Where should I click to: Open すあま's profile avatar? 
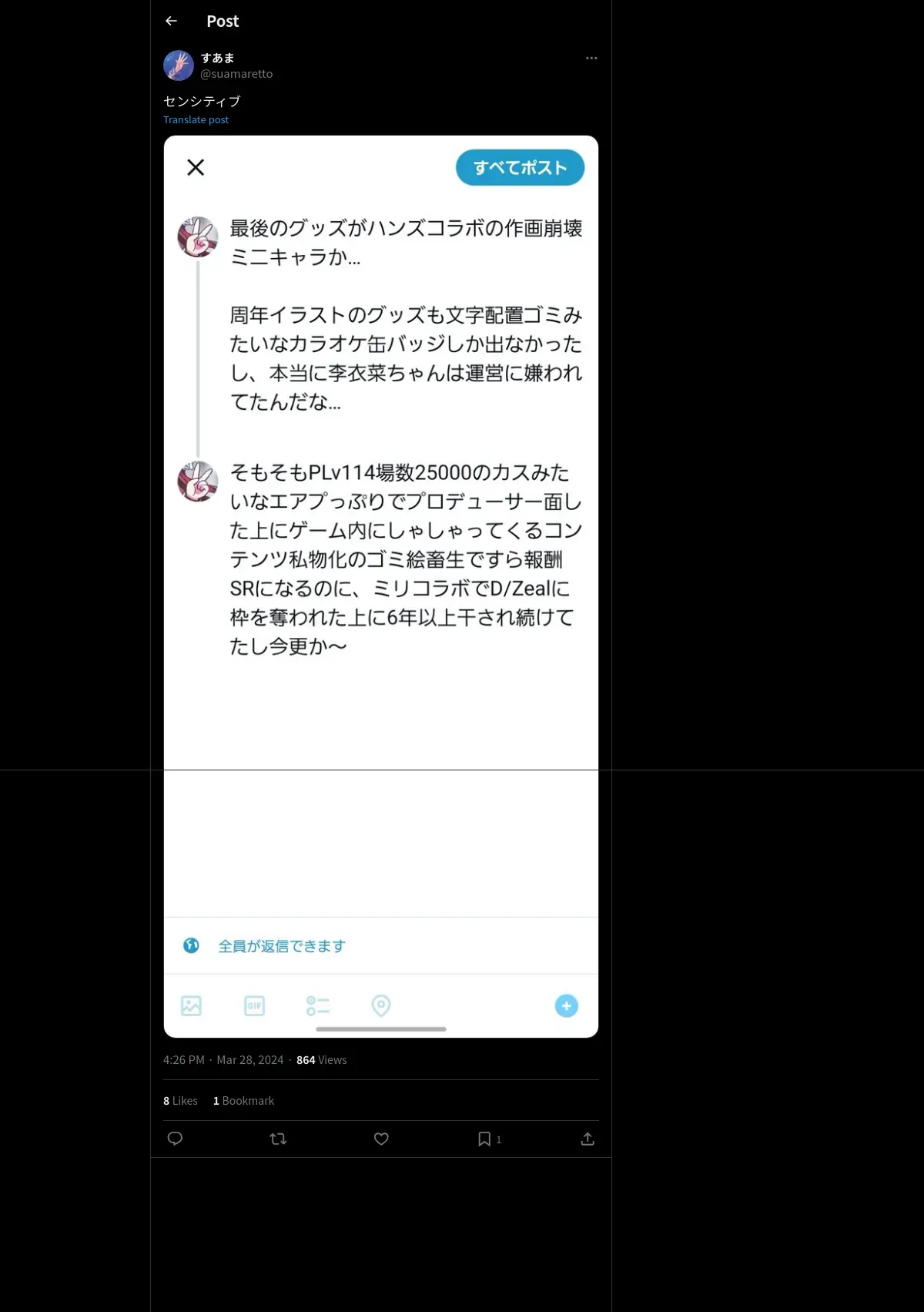(179, 65)
